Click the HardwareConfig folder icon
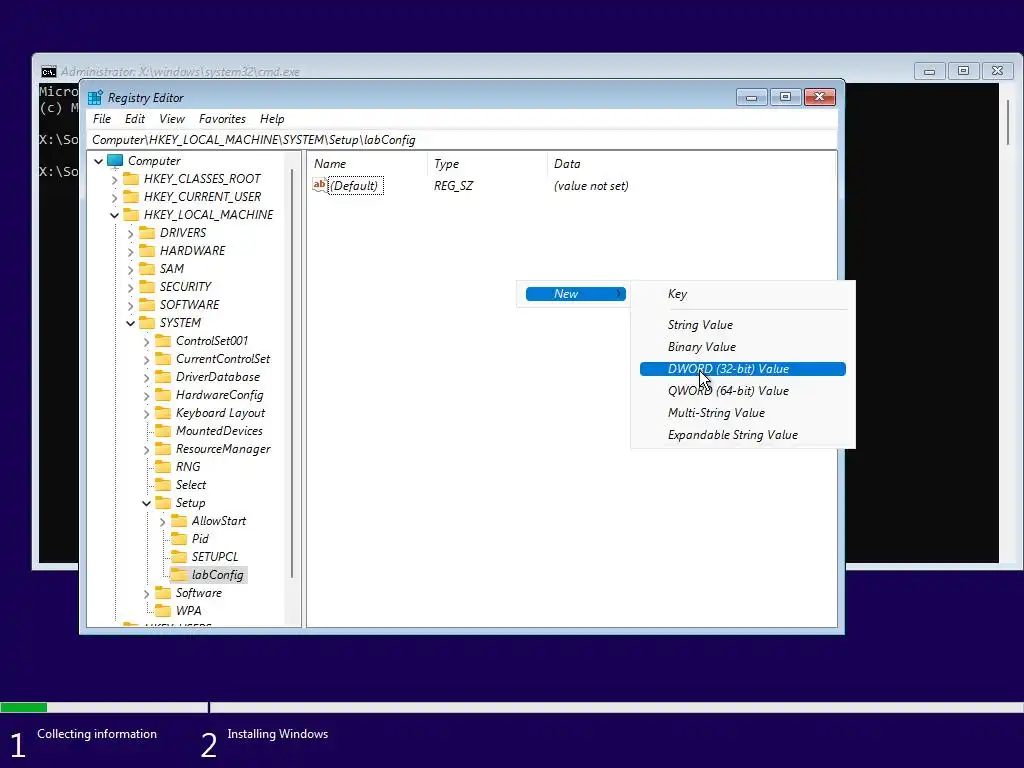Viewport: 1024px width, 768px height. tap(163, 395)
